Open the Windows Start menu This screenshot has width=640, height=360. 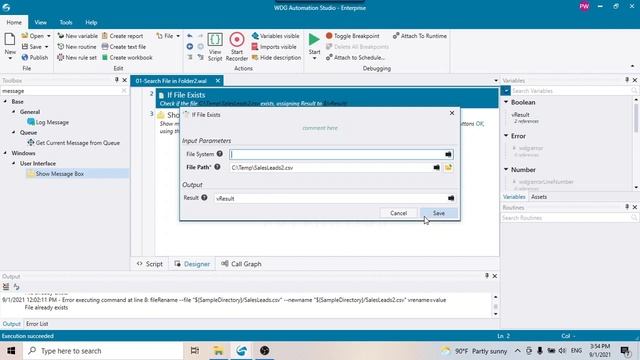point(11,351)
